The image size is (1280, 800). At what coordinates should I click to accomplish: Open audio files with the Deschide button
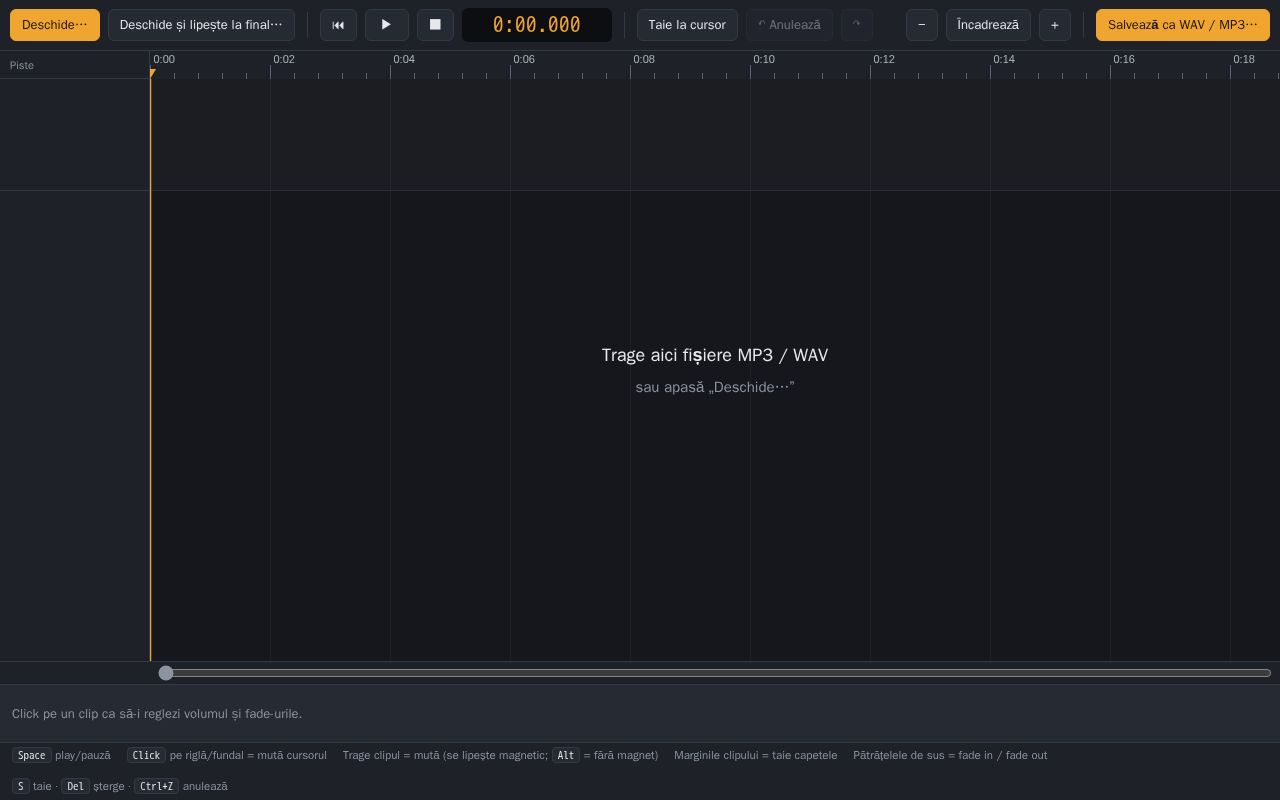click(55, 25)
